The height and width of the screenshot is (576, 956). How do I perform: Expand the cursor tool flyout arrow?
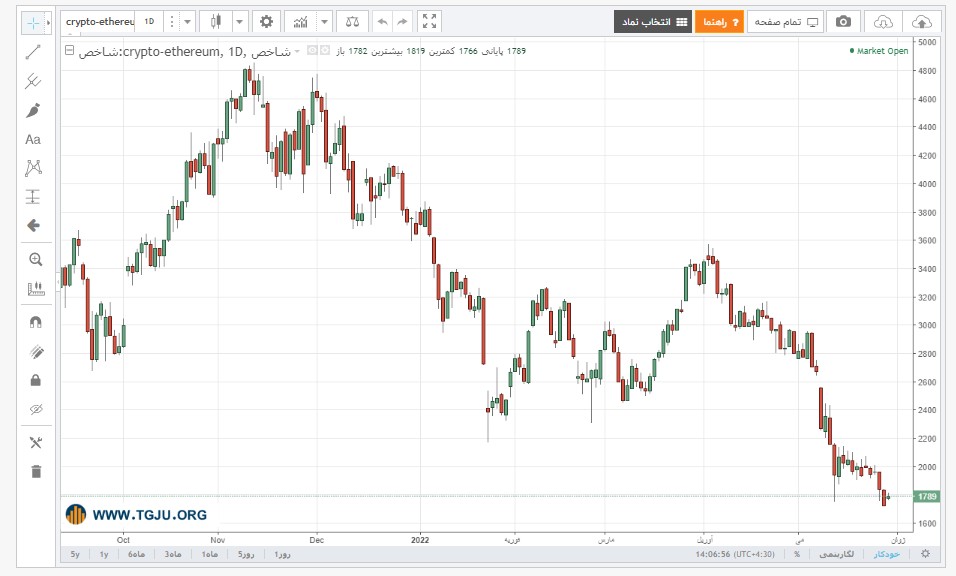[49, 23]
